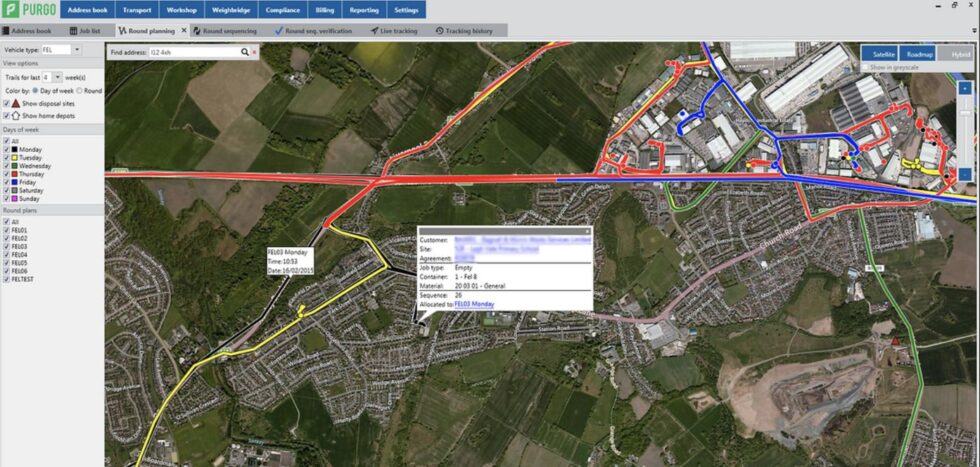
Task: Open the Address book tab icon
Action: click(6, 31)
